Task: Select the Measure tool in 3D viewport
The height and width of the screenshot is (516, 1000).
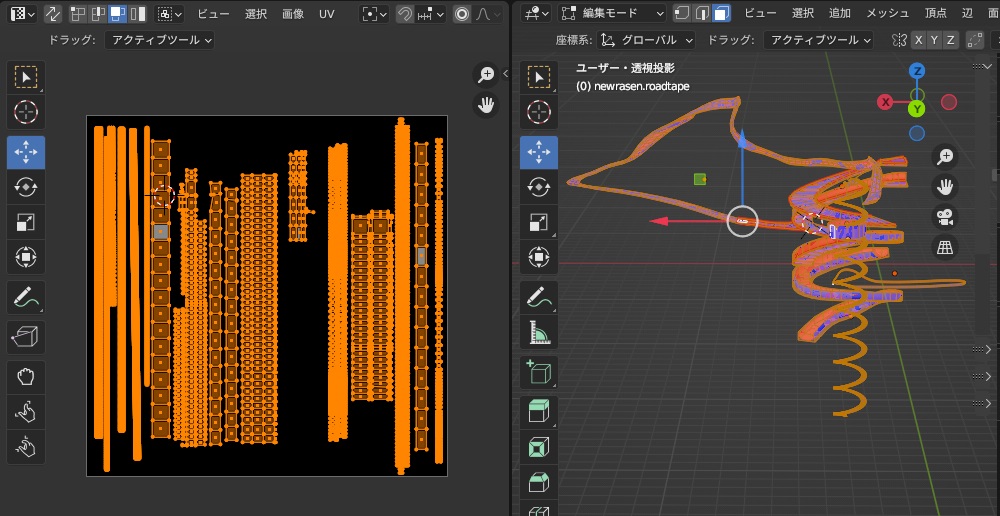Action: click(539, 332)
